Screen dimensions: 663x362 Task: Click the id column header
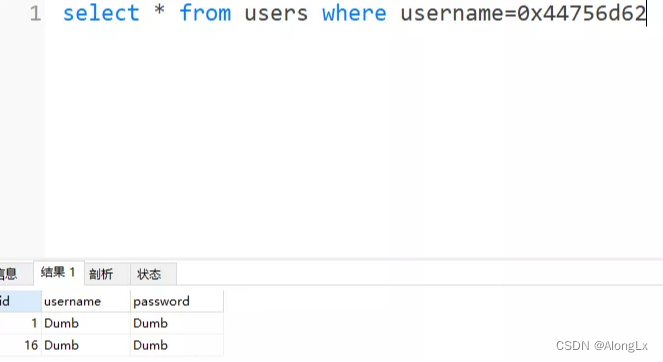20,301
